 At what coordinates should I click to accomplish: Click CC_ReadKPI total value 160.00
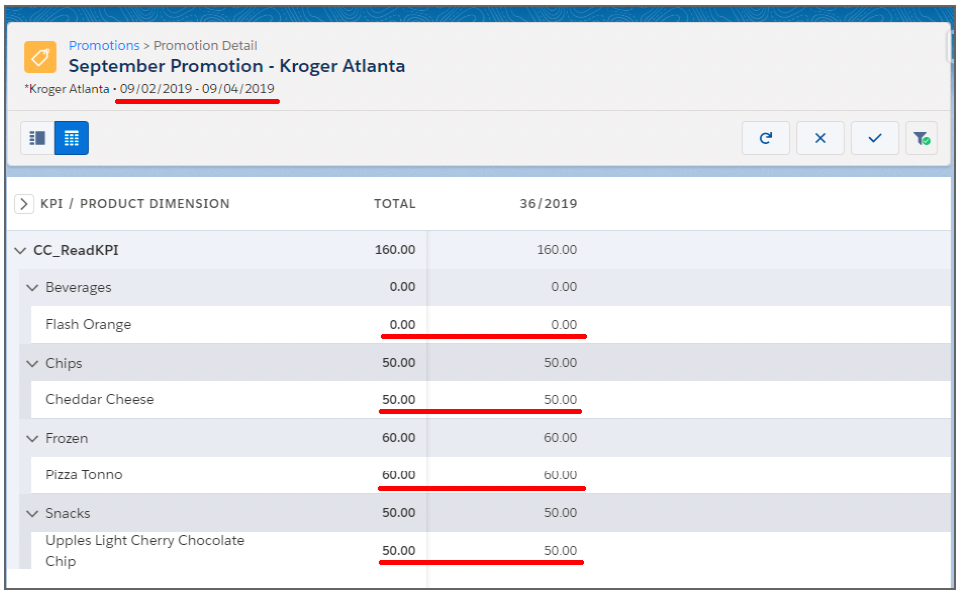click(x=395, y=249)
